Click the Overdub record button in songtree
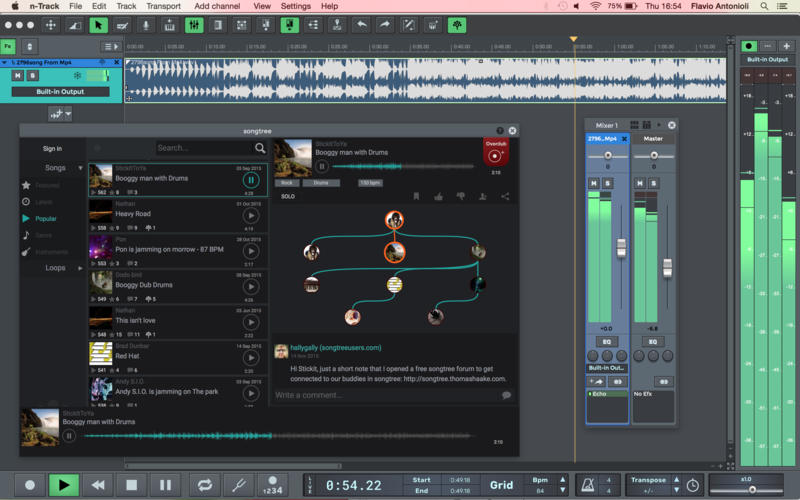This screenshot has height=500, width=800. pyautogui.click(x=496, y=155)
